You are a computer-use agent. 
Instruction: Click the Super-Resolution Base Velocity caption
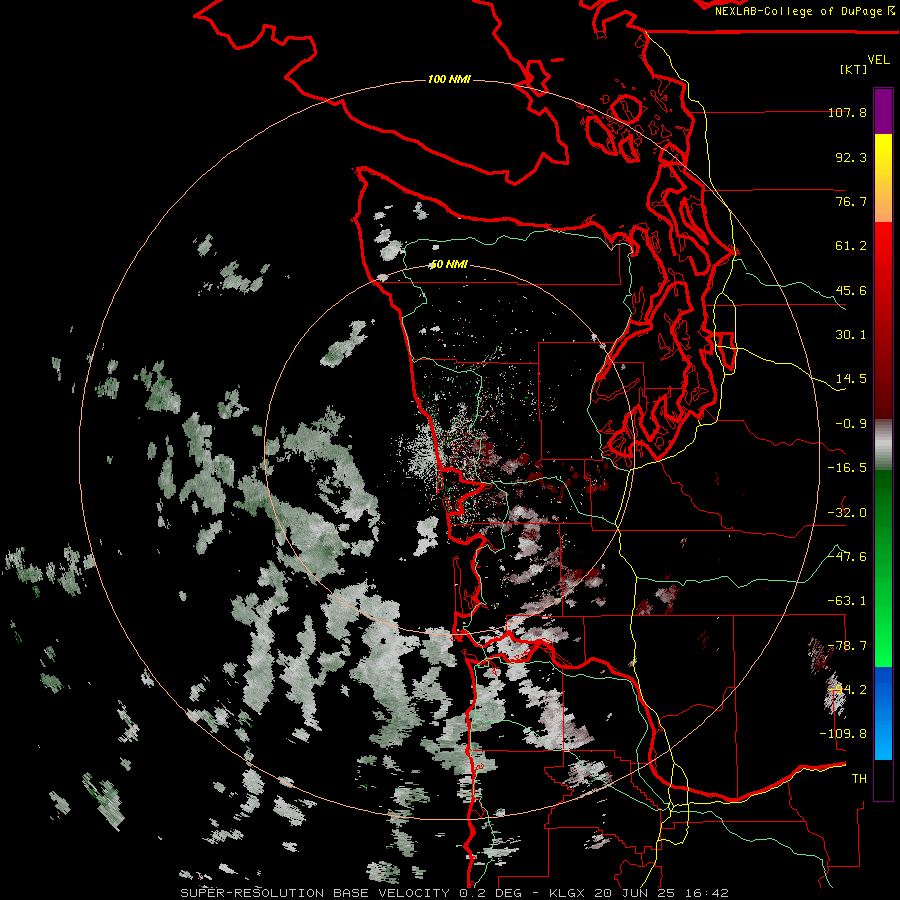click(454, 893)
